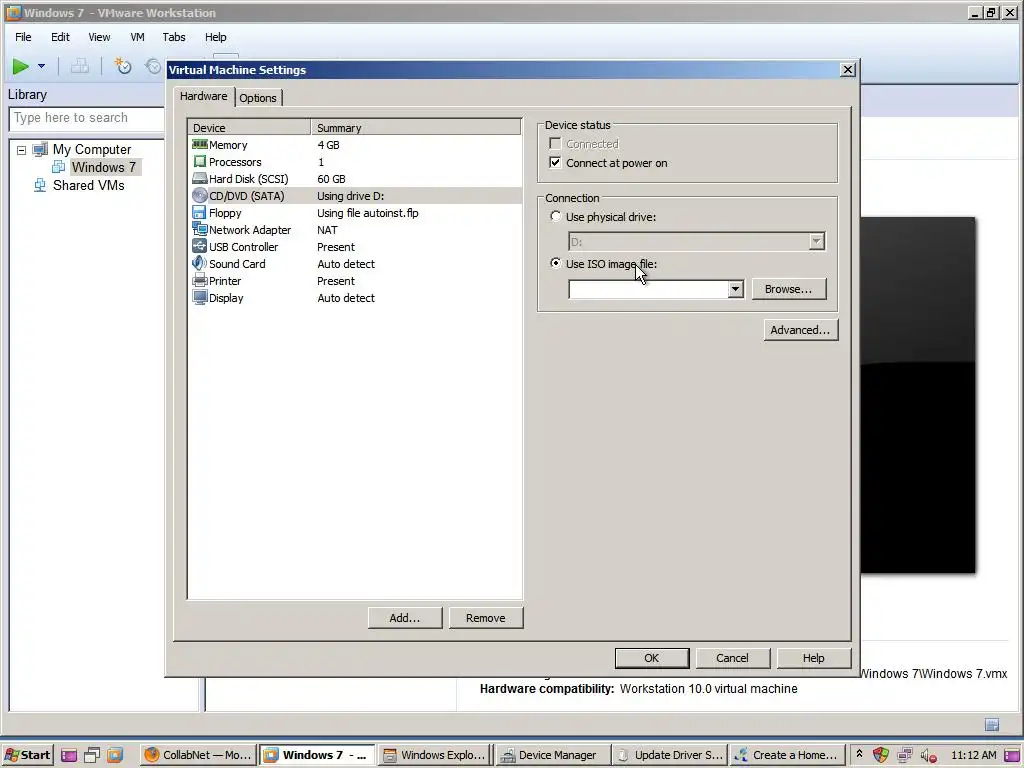Select the 'NAT' summary cell
Image resolution: width=1024 pixels, height=768 pixels.
327,230
